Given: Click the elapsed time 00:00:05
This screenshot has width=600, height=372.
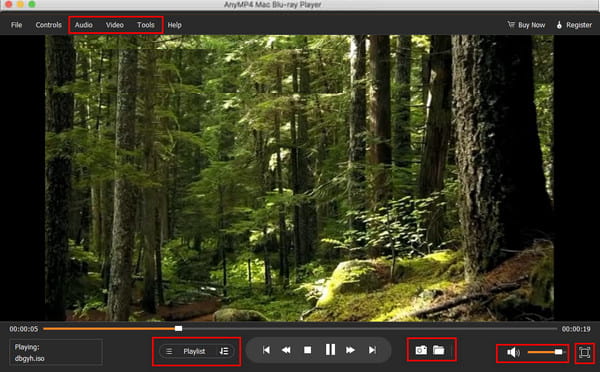Looking at the screenshot, I should click(x=24, y=329).
